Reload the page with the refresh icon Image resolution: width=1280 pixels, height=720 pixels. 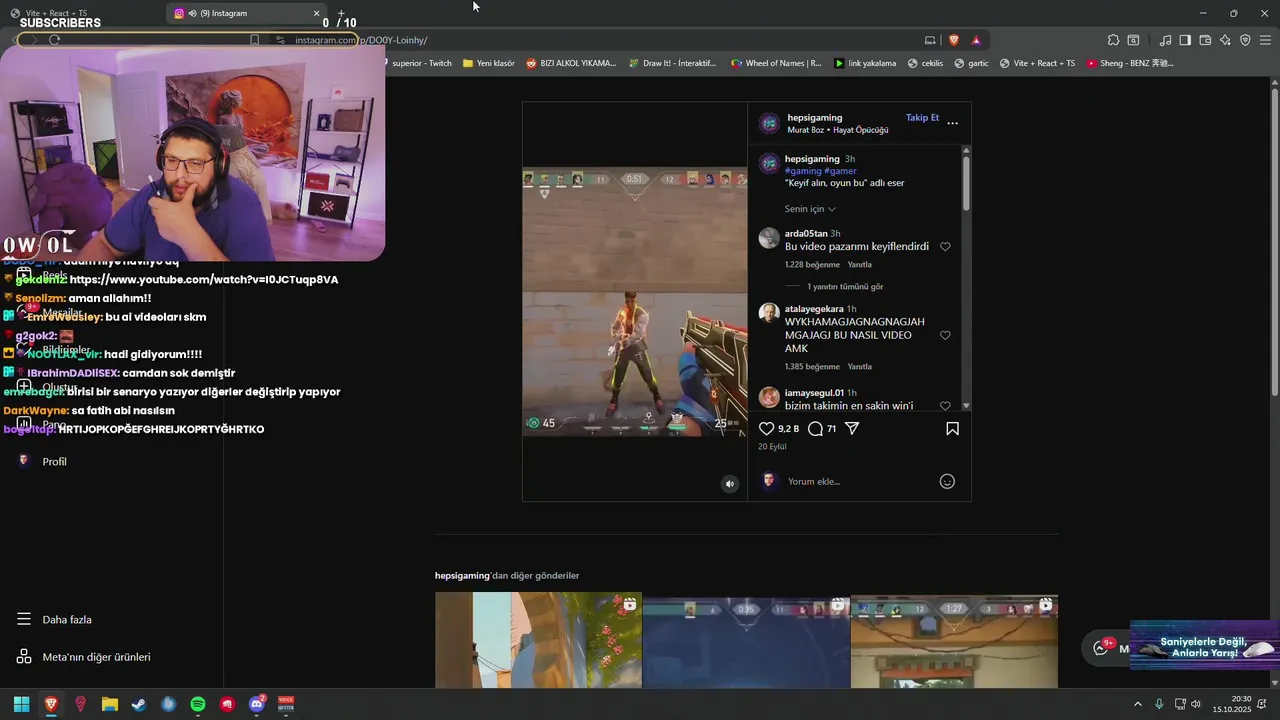click(54, 40)
